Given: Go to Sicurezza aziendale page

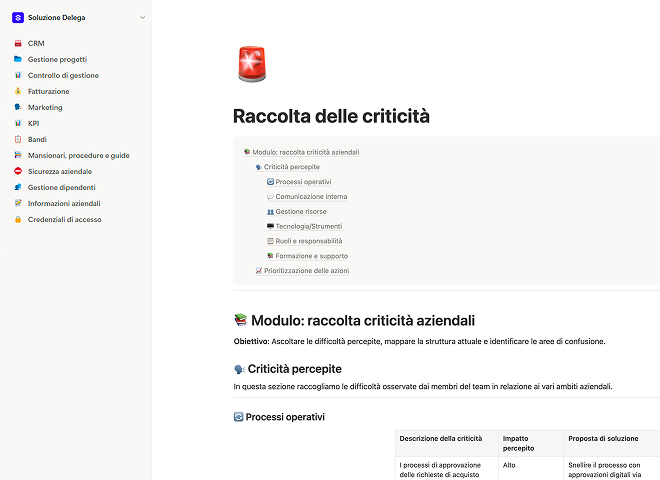Looking at the screenshot, I should (60, 171).
